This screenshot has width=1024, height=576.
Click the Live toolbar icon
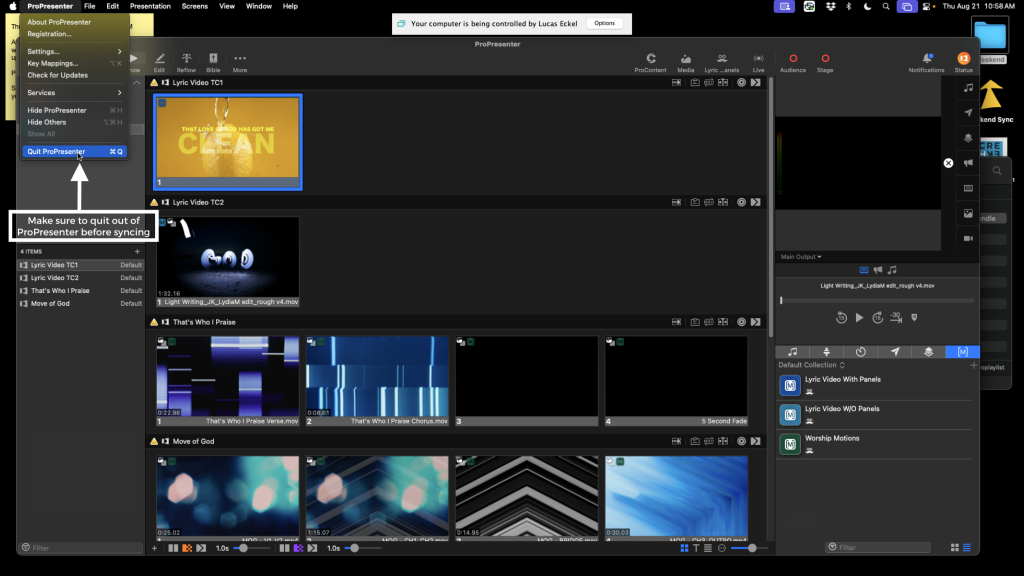758,63
